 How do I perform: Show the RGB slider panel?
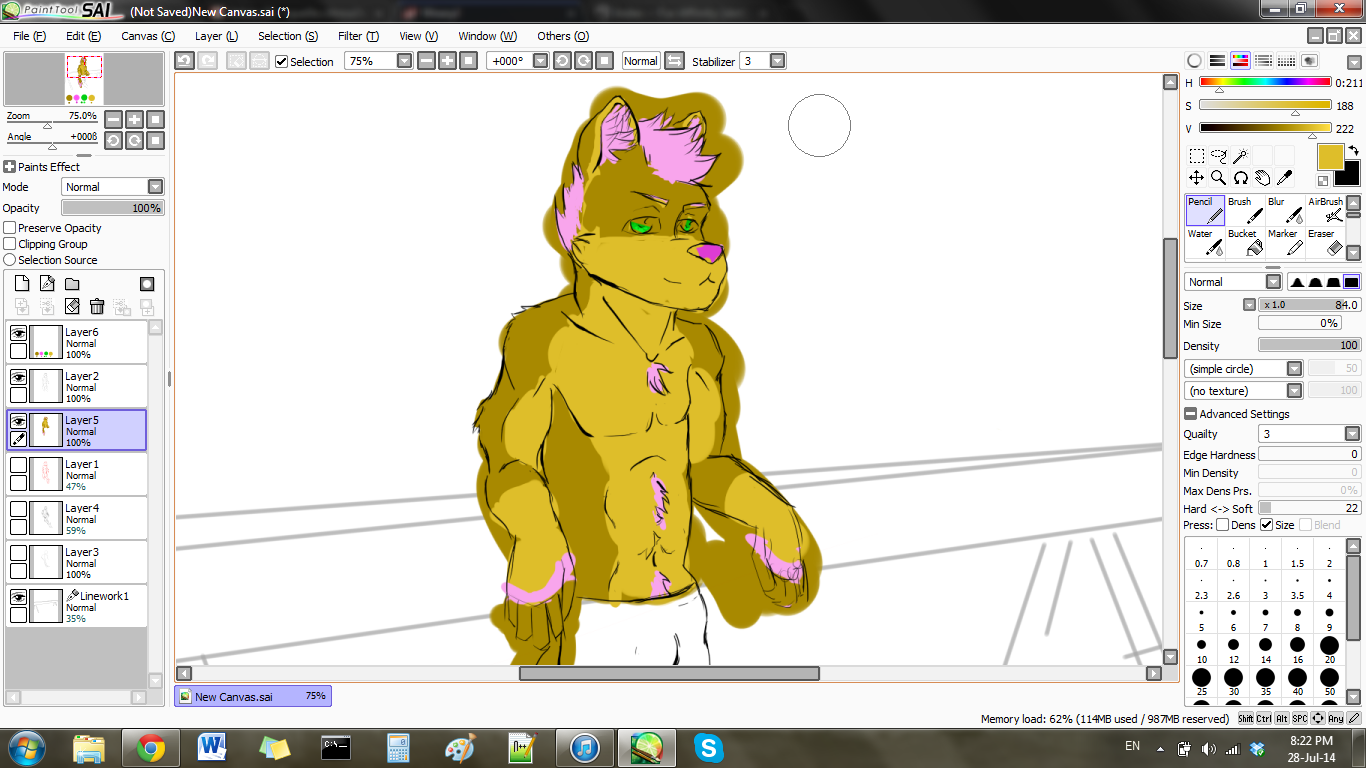coord(1217,61)
